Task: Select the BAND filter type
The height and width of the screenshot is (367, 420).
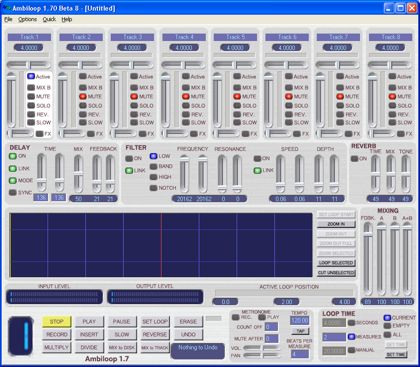Action: [153, 166]
